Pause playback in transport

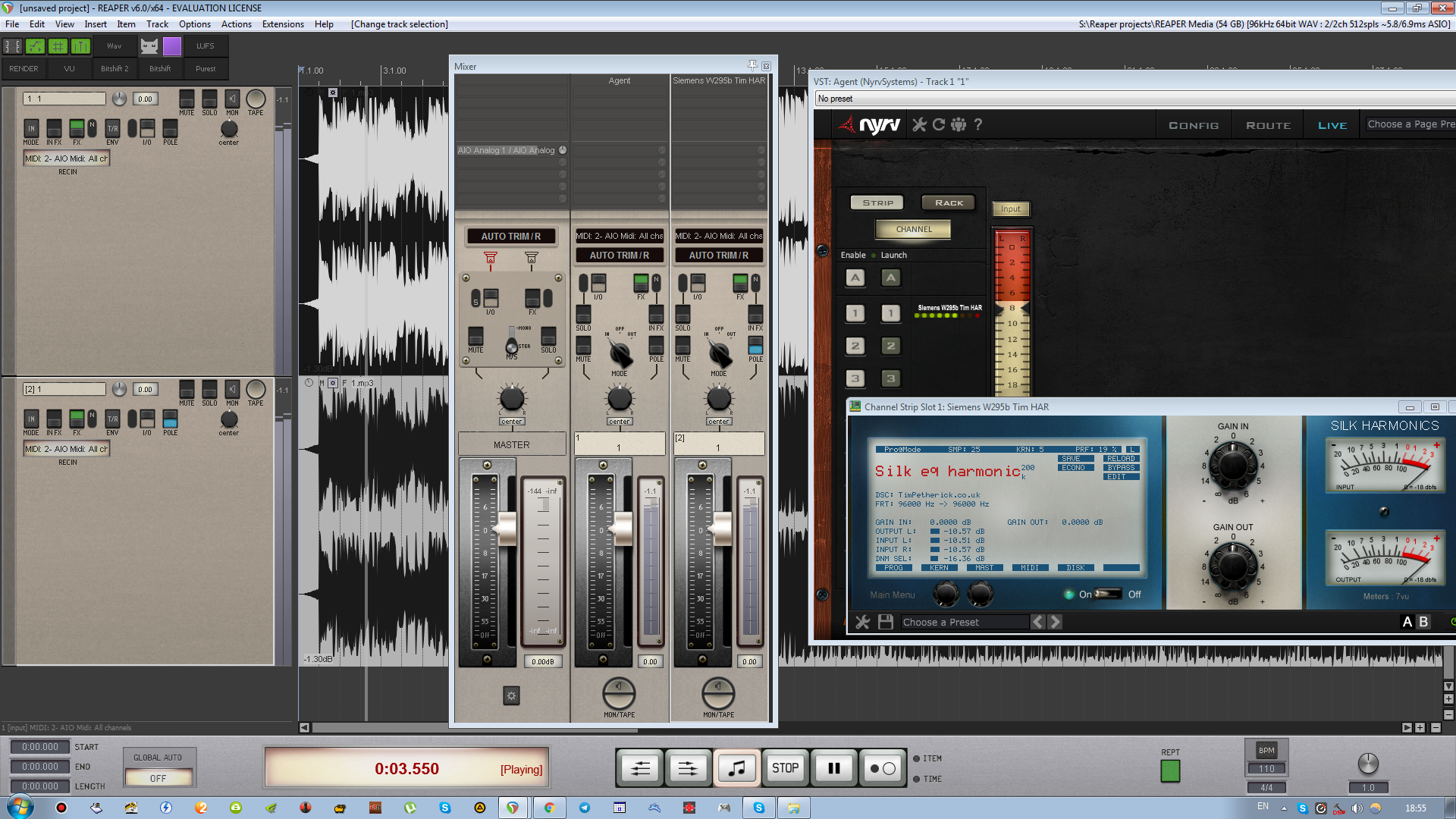coord(833,768)
